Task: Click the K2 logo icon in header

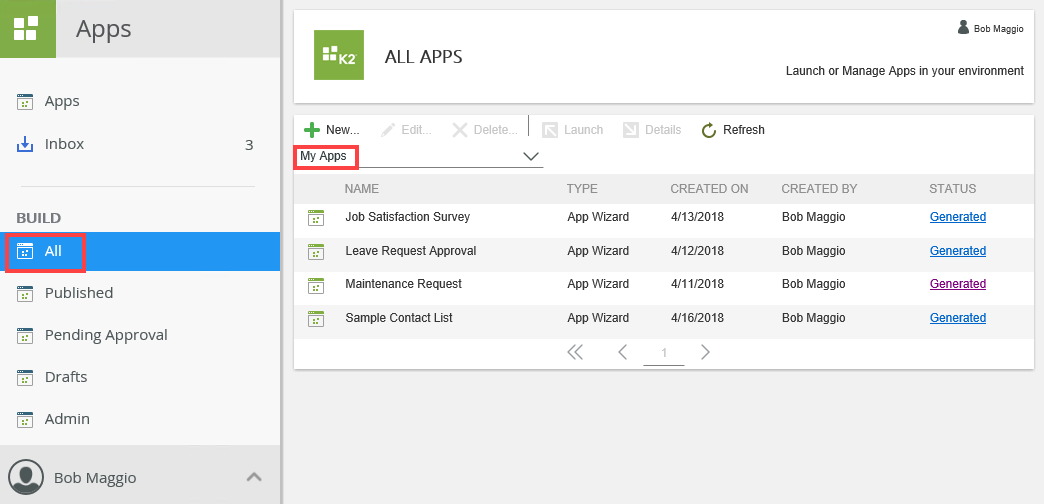Action: [x=338, y=55]
